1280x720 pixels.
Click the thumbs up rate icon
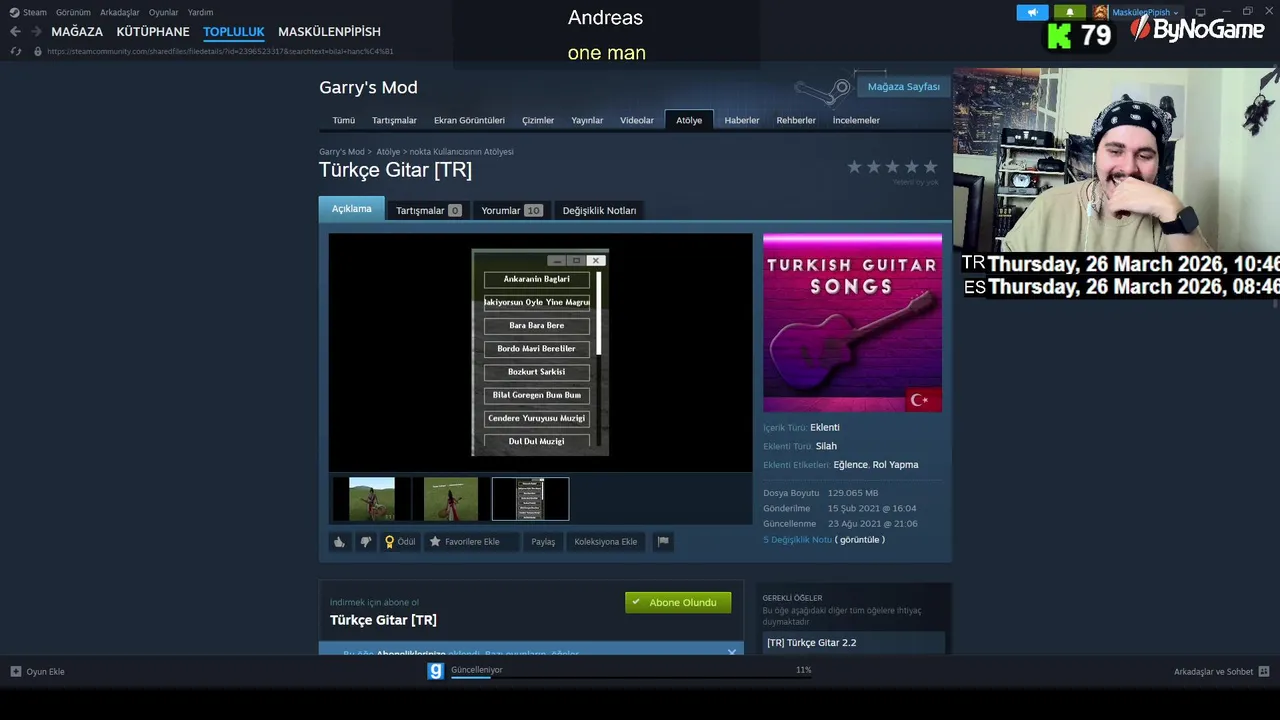[340, 542]
